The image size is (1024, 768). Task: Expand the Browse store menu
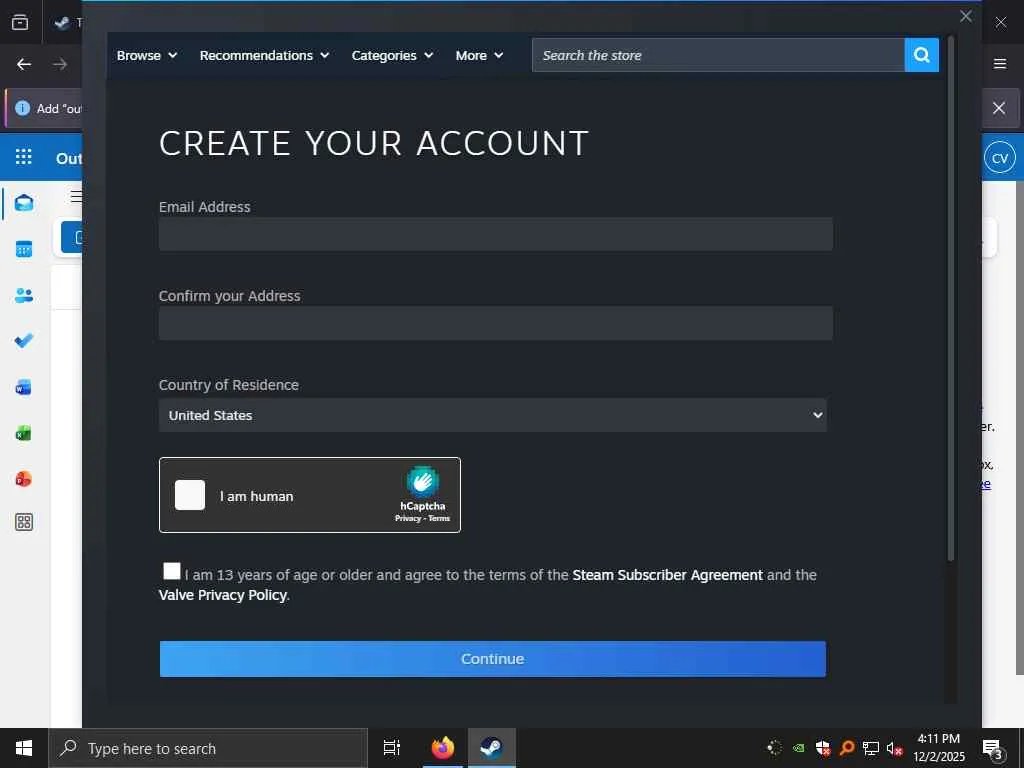click(x=147, y=56)
